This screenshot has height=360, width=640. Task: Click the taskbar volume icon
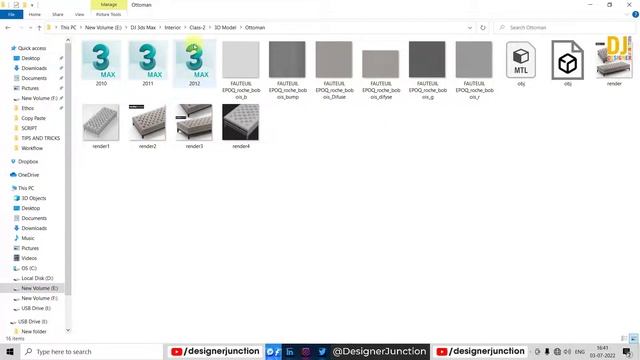pos(567,351)
